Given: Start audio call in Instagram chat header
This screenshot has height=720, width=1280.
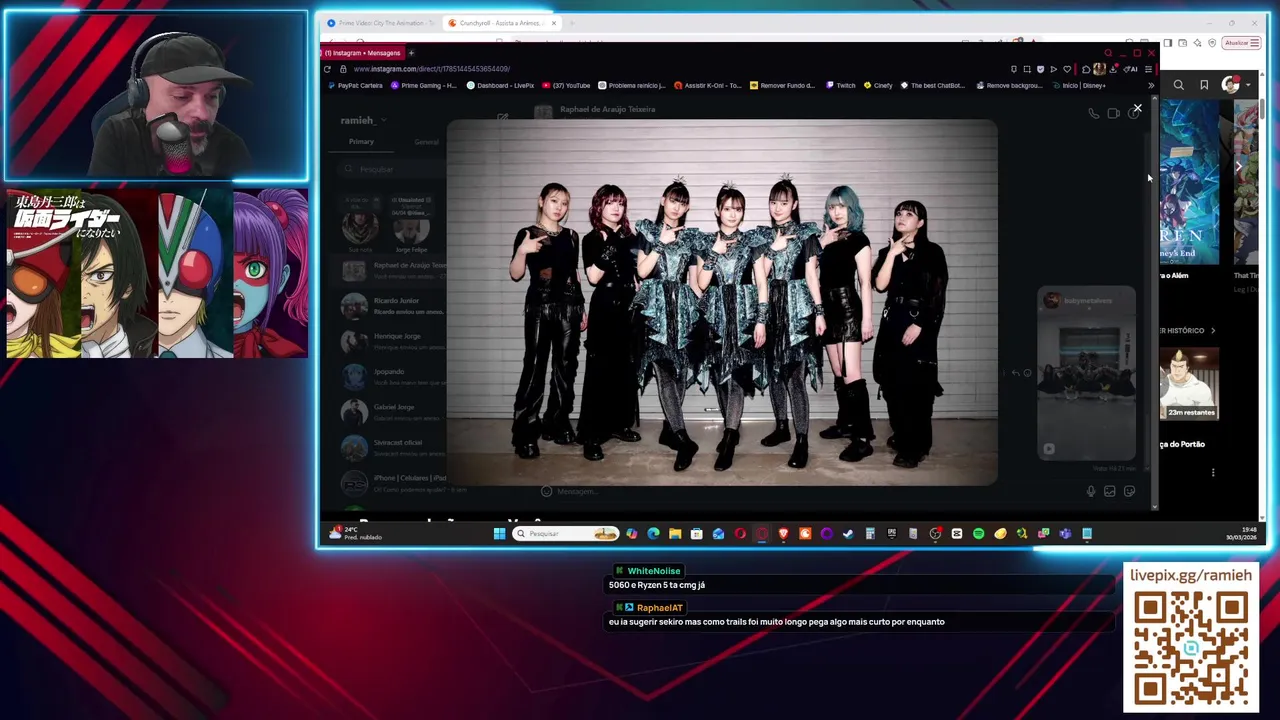Looking at the screenshot, I should (x=1093, y=114).
